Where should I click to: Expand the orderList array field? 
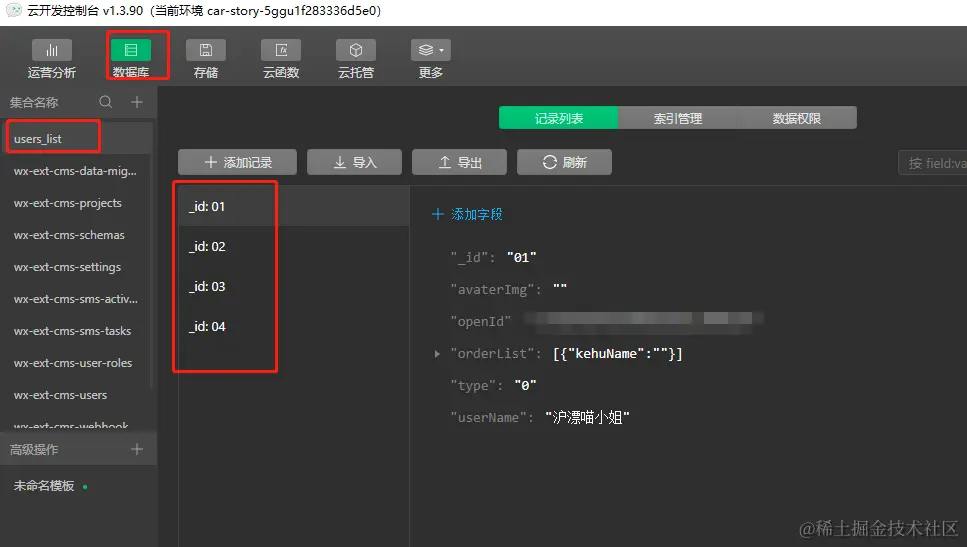[437, 354]
